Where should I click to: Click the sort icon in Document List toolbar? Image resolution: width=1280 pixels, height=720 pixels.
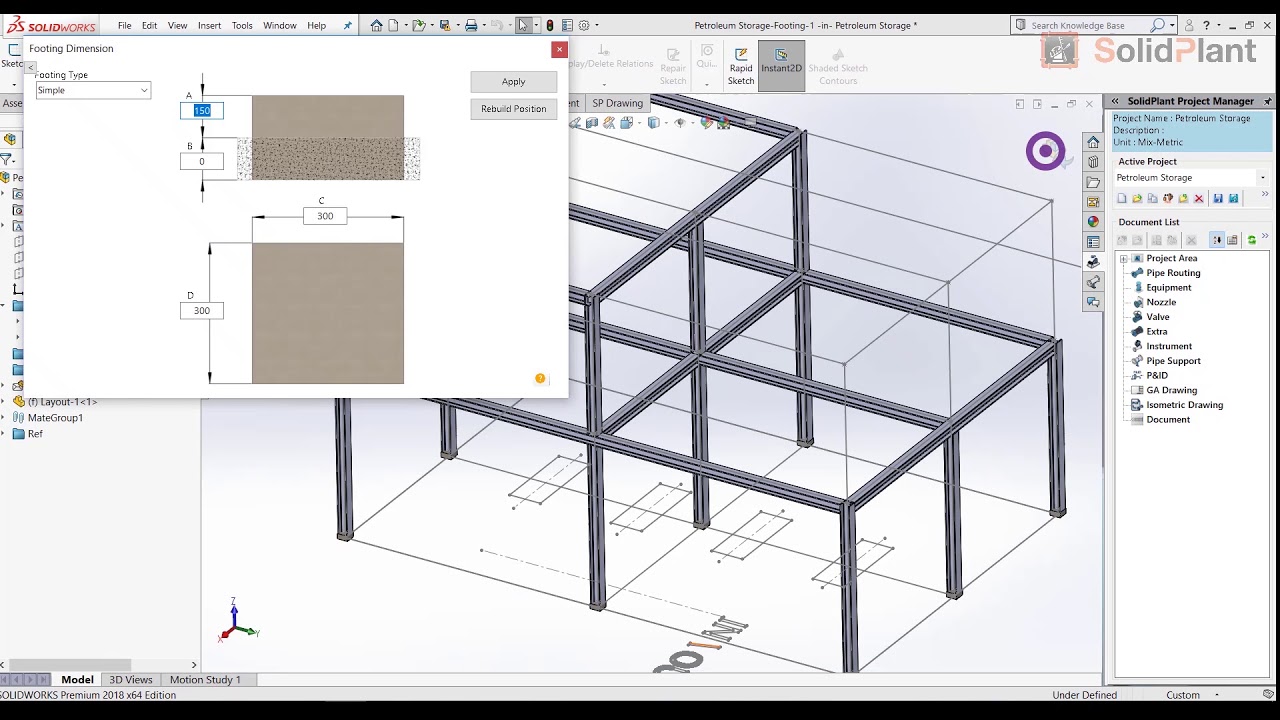(1217, 240)
